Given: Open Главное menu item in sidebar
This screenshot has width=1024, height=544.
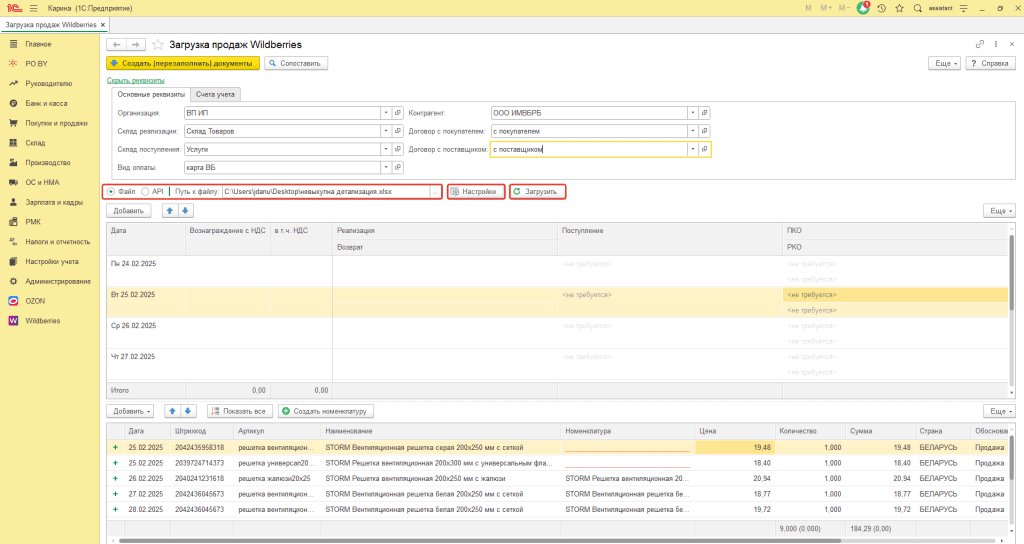Looking at the screenshot, I should pyautogui.click(x=38, y=44).
